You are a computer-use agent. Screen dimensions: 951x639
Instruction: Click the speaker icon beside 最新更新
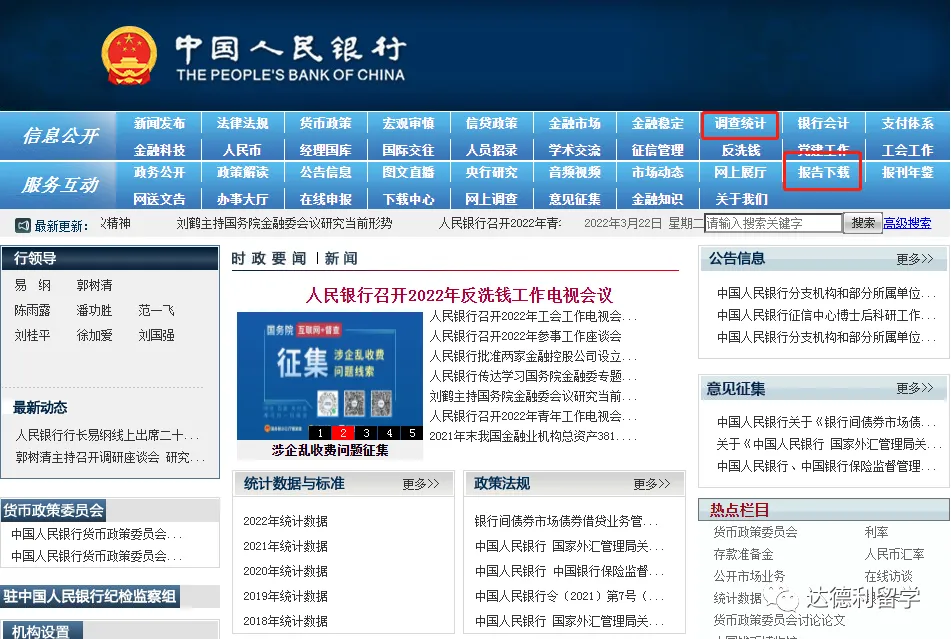click(22, 226)
